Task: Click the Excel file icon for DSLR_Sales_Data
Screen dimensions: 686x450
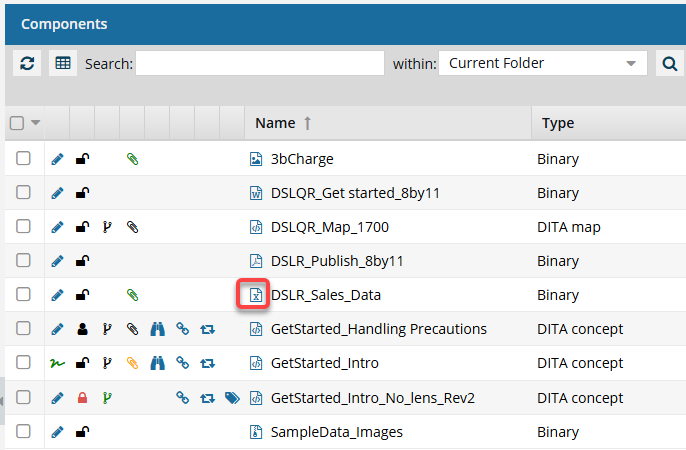Action: (256, 295)
